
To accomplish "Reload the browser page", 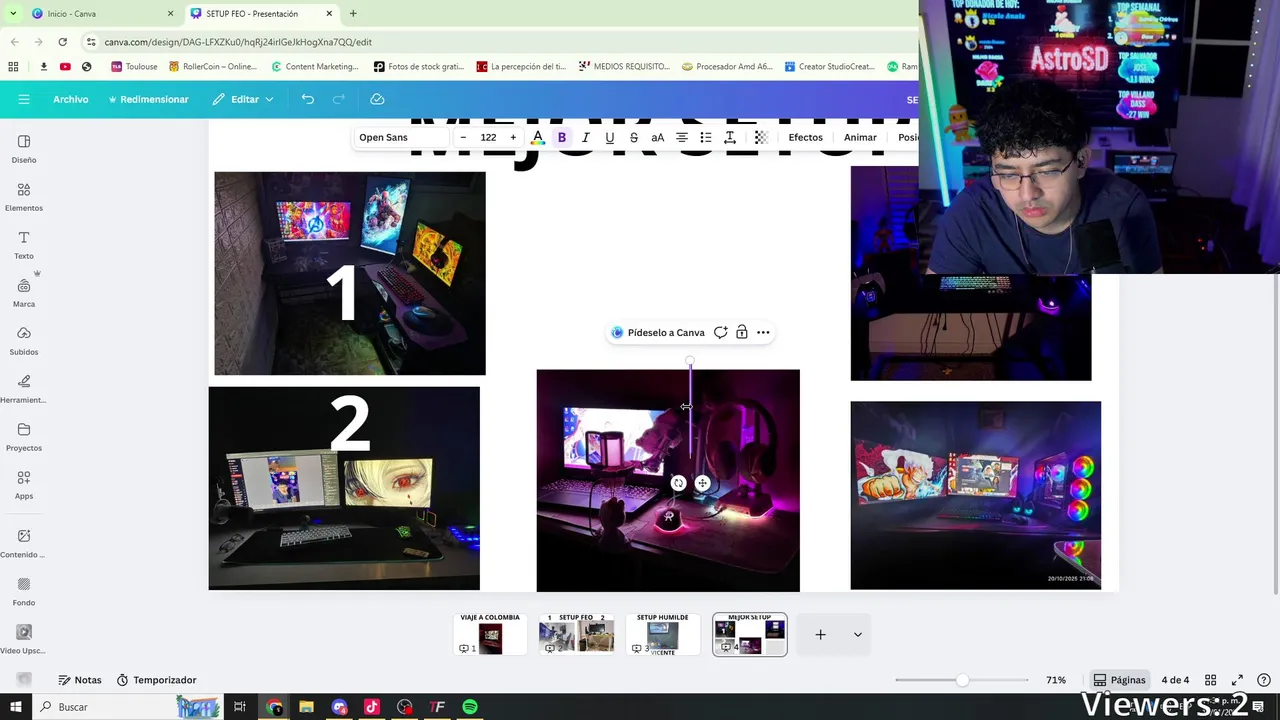I will (x=62, y=42).
